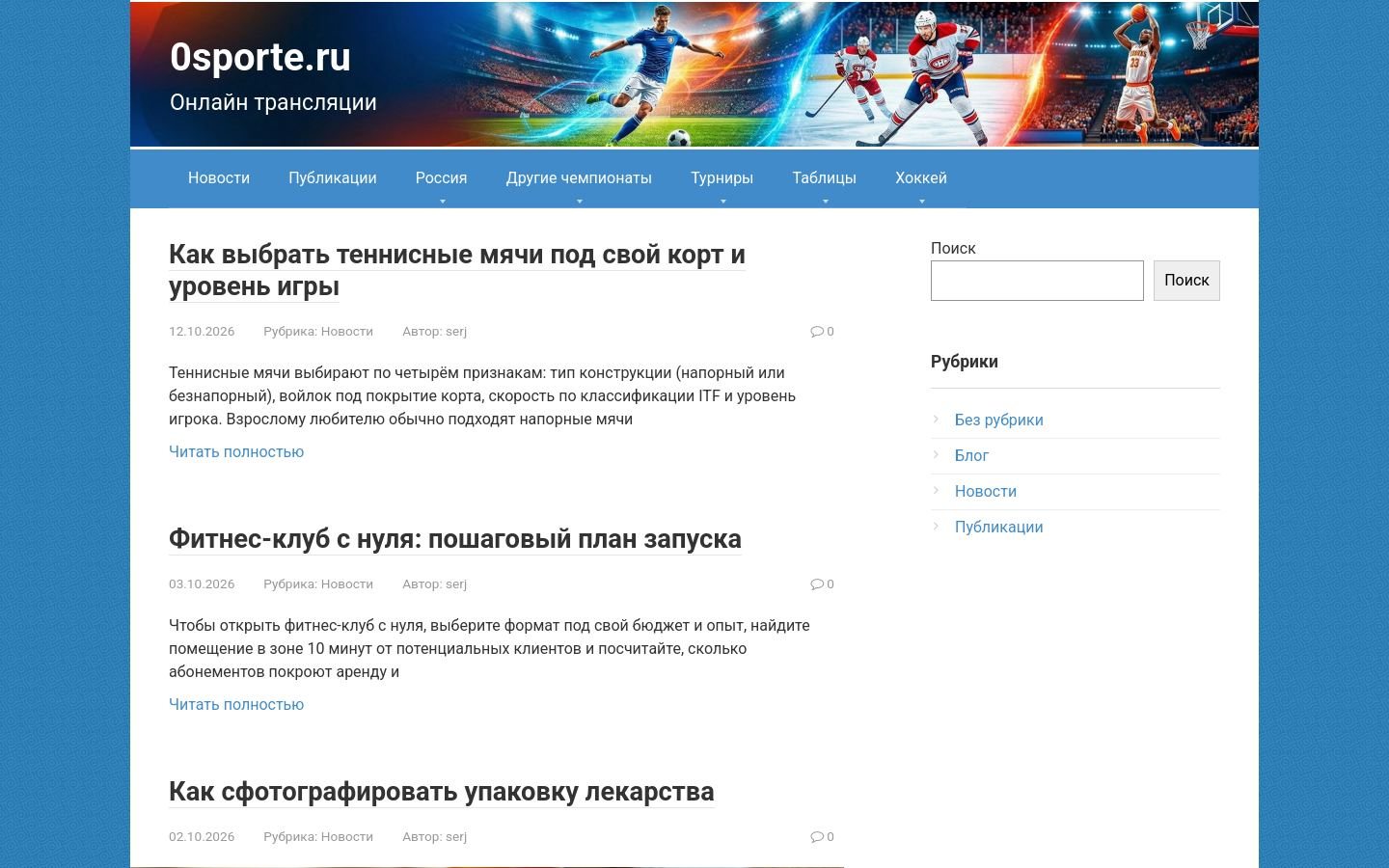Image resolution: width=1389 pixels, height=868 pixels.
Task: Click the Поиск search button
Action: [1186, 281]
